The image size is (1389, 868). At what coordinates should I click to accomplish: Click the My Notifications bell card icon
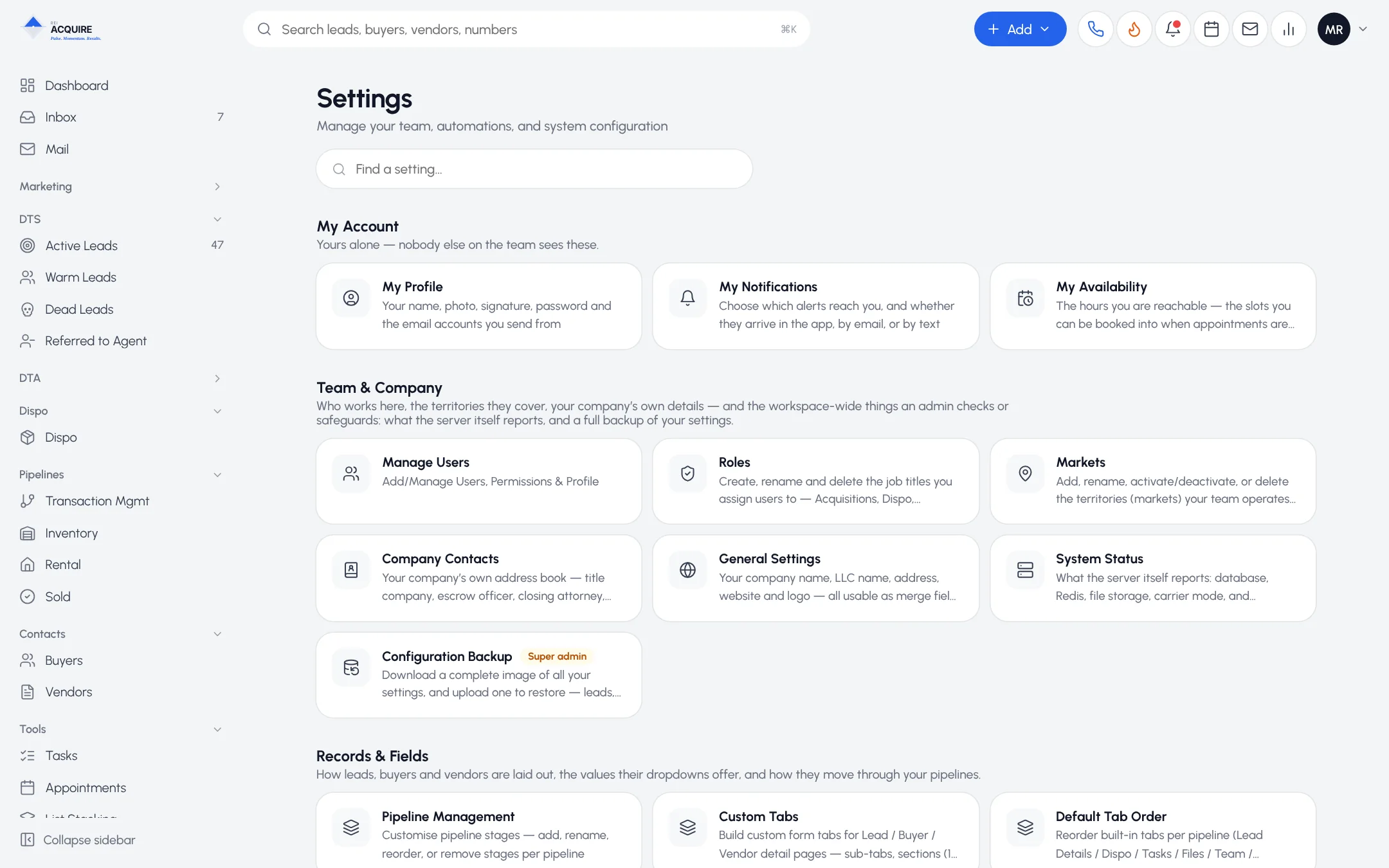click(x=687, y=298)
